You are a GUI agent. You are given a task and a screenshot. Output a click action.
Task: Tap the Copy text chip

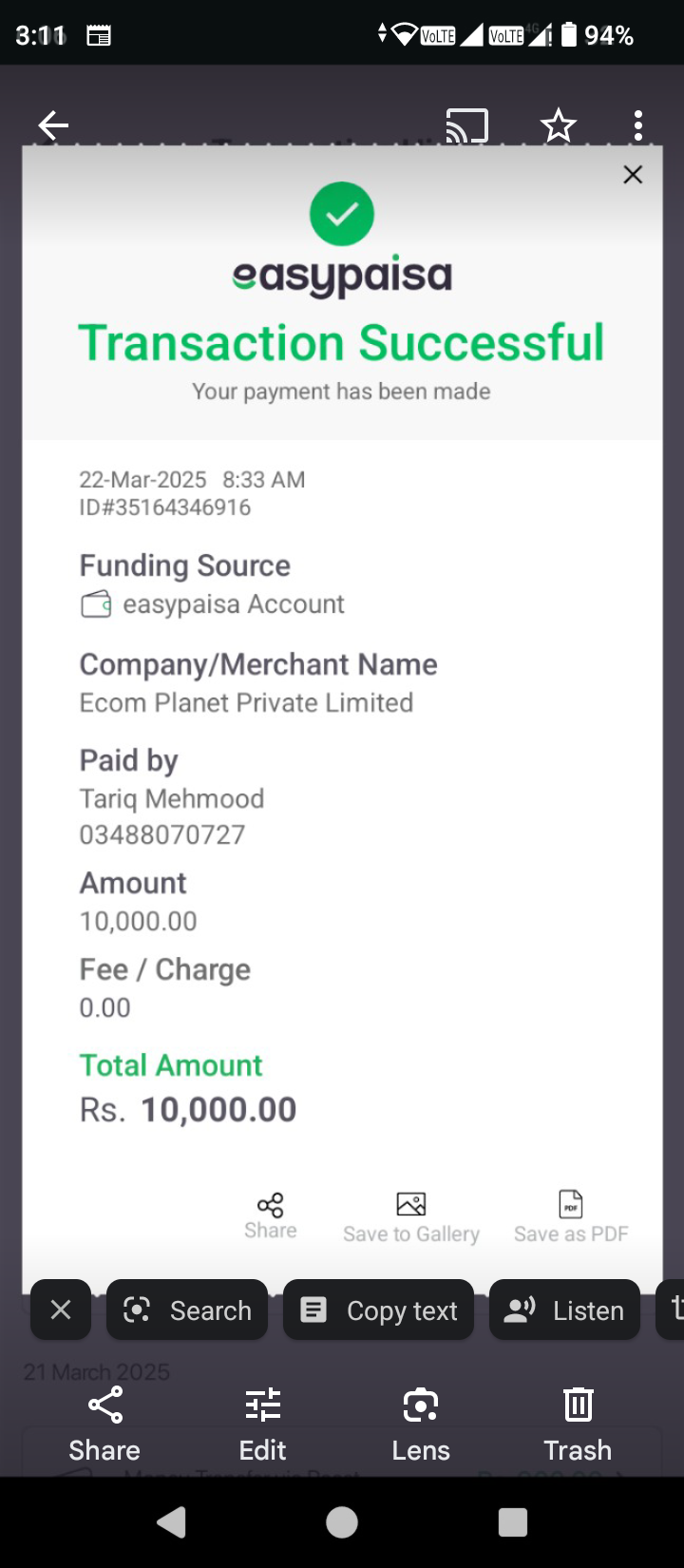coord(378,1310)
